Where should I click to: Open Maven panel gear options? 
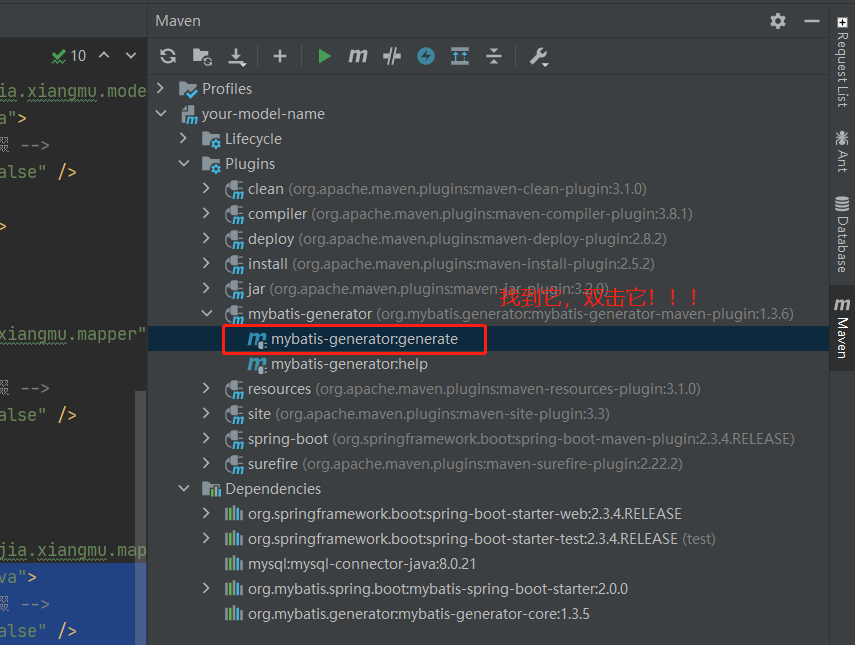click(778, 21)
